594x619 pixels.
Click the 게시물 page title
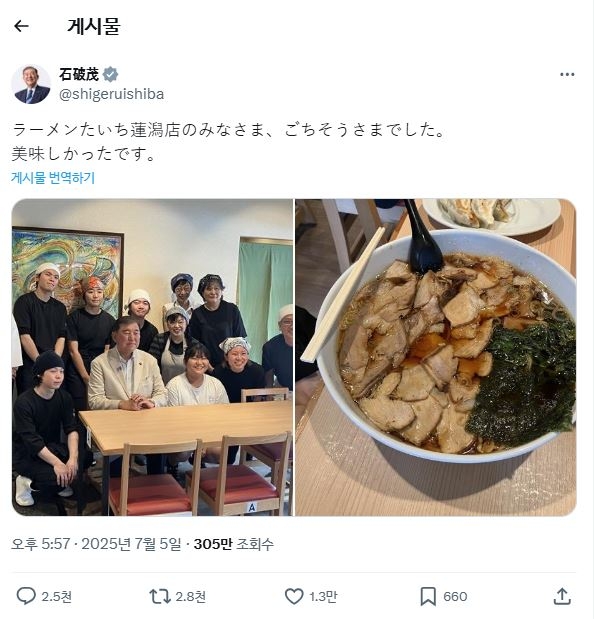point(94,26)
